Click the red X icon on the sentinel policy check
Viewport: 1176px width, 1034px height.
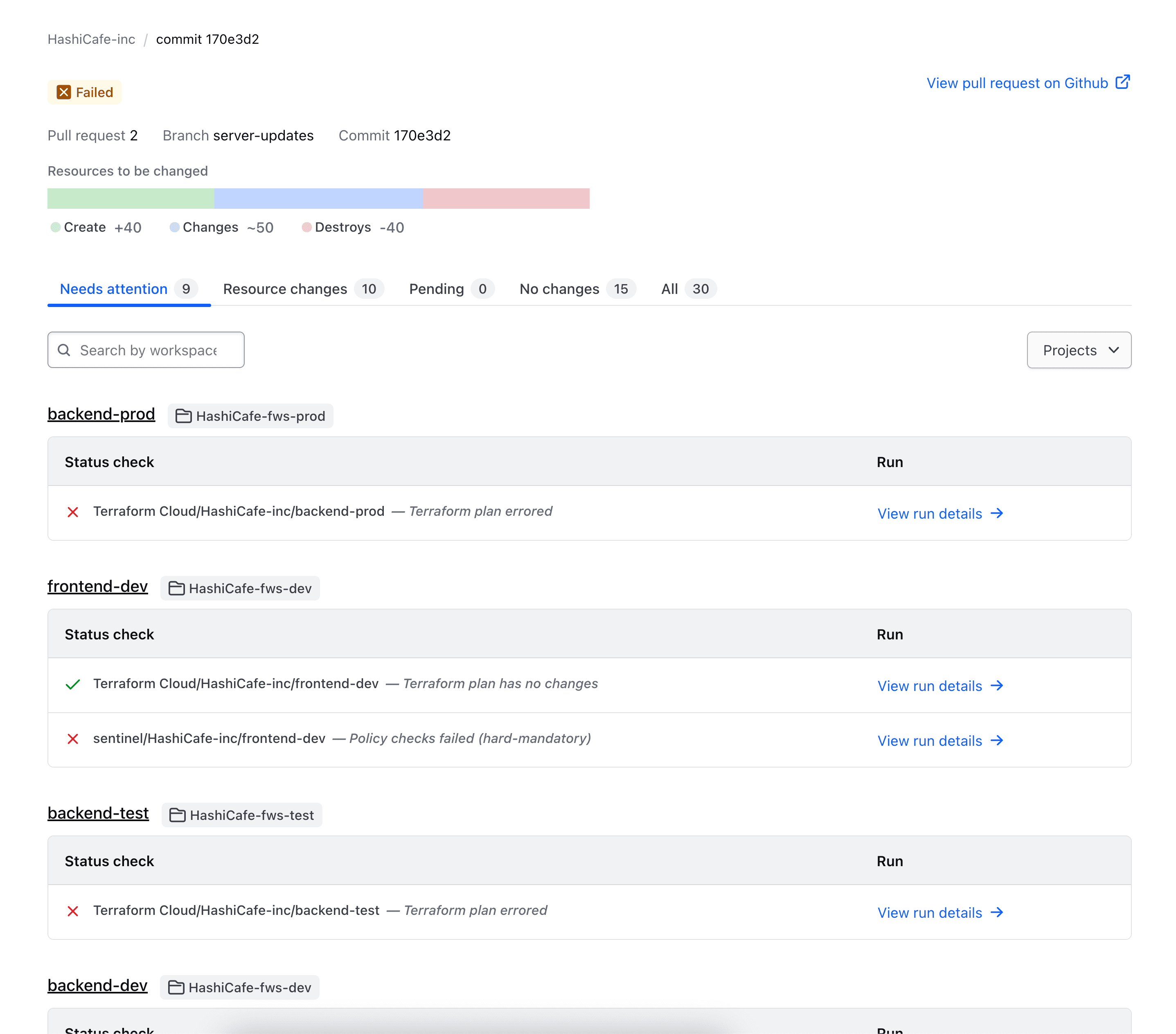pos(73,739)
